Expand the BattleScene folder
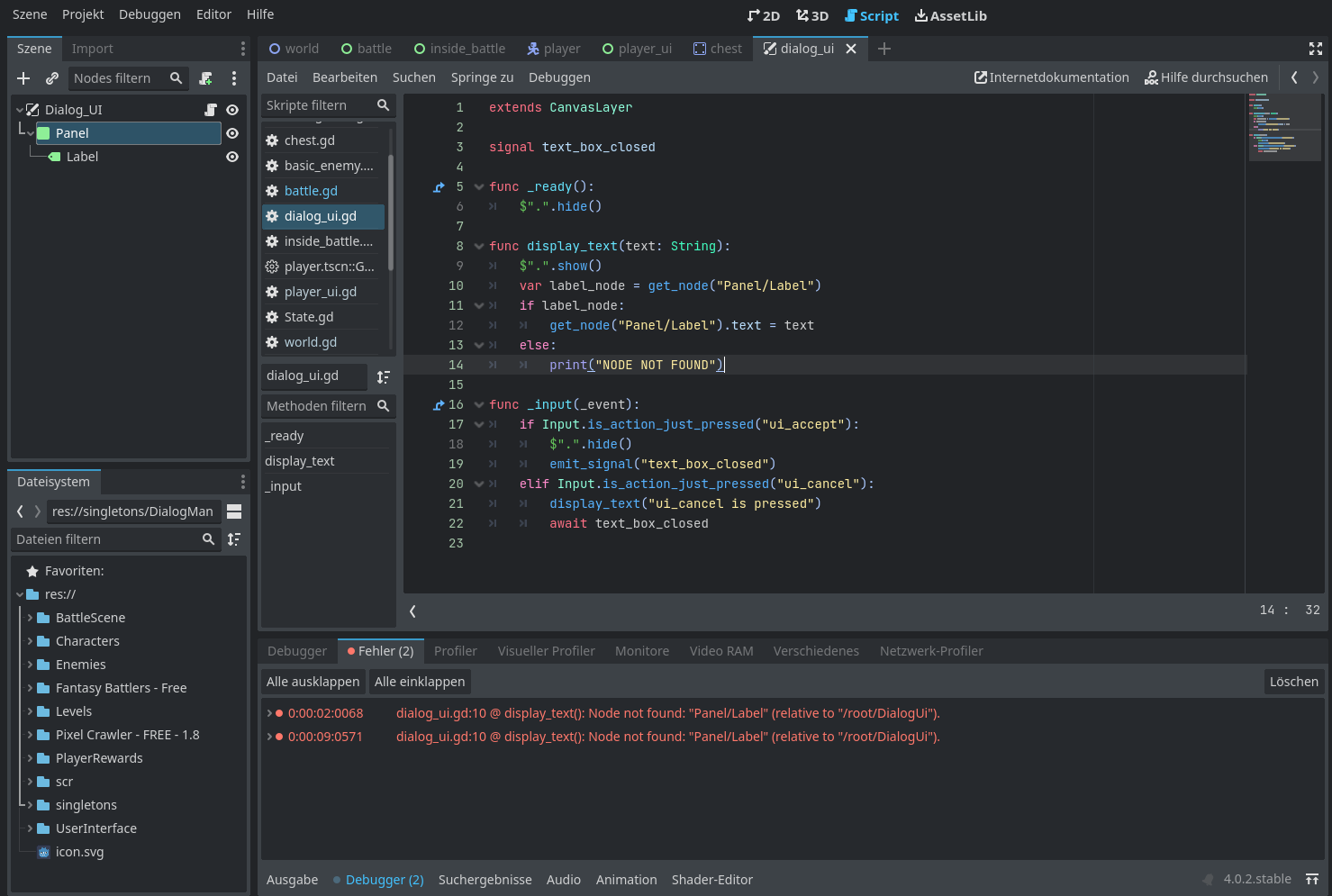 point(30,618)
